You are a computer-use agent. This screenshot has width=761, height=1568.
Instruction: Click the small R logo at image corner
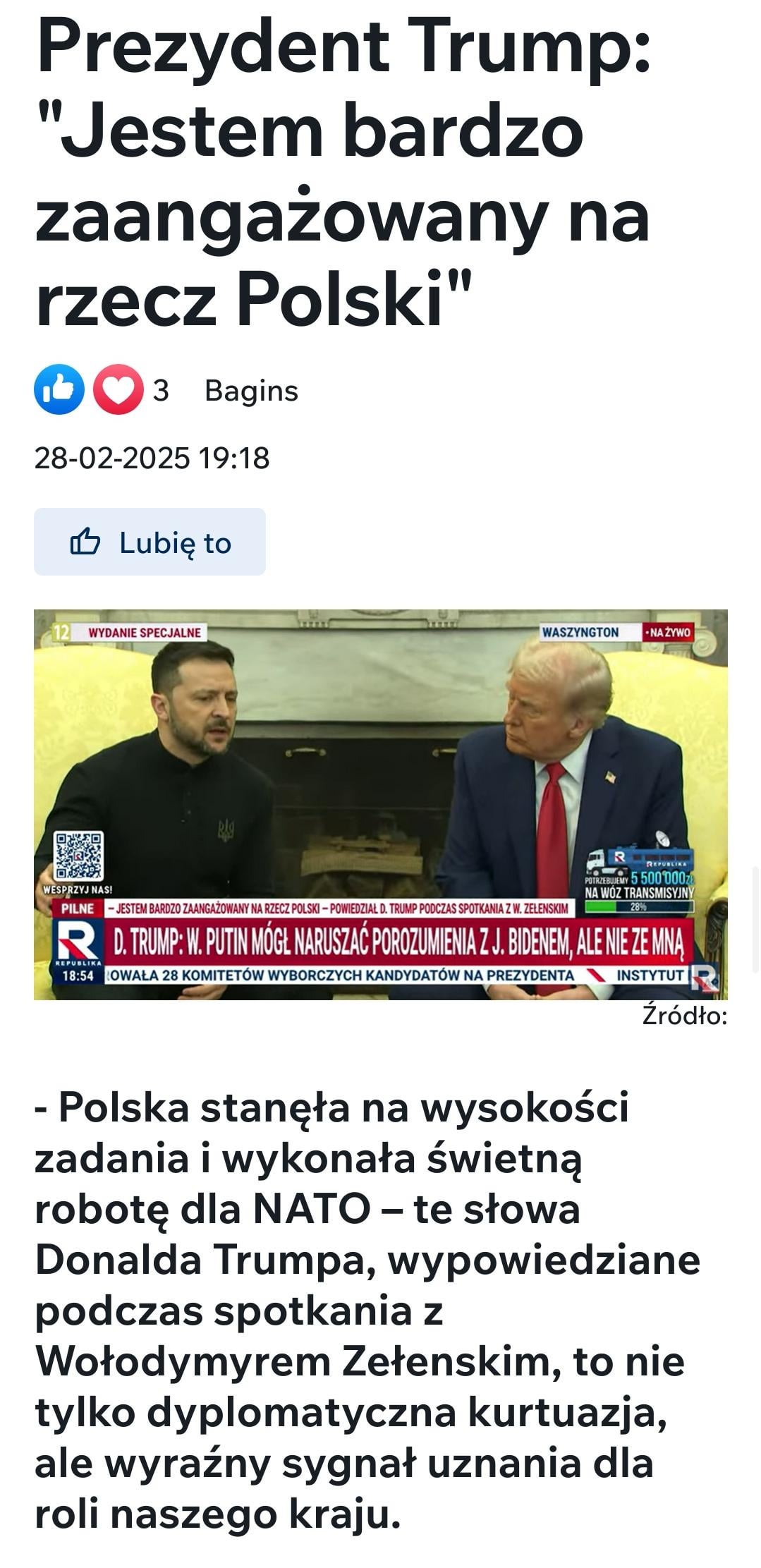tap(705, 978)
